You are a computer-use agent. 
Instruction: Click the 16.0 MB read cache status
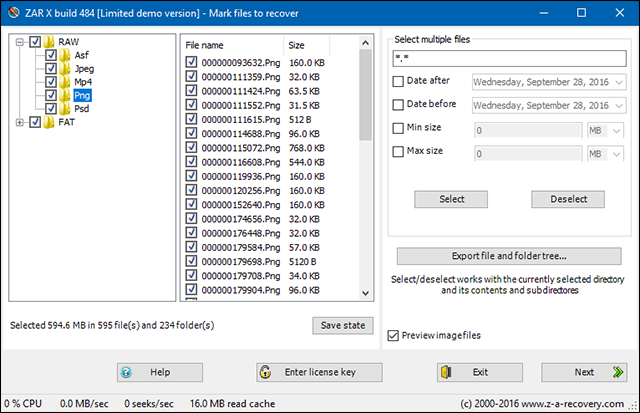click(x=232, y=404)
